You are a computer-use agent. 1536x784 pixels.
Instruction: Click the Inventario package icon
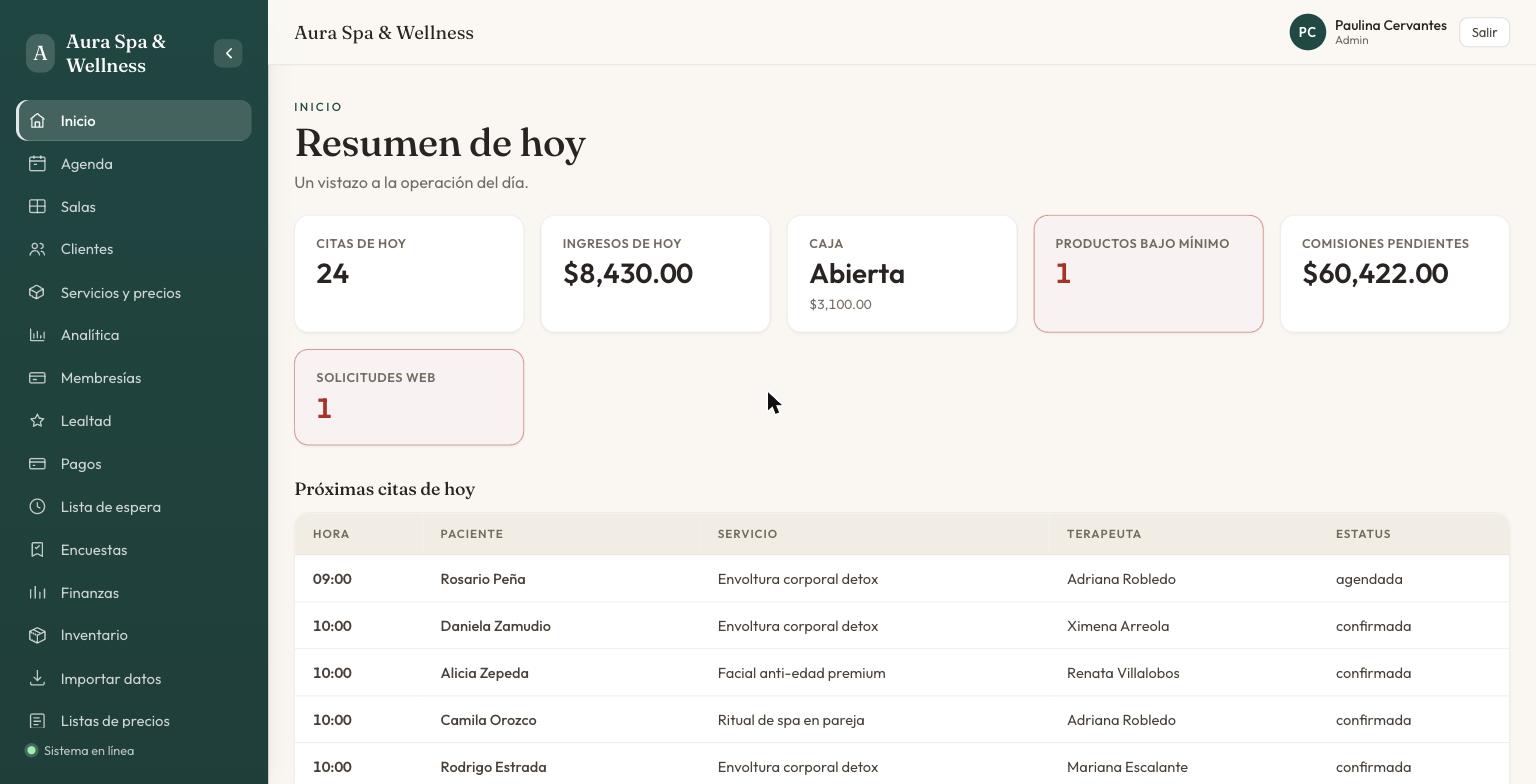(37, 635)
